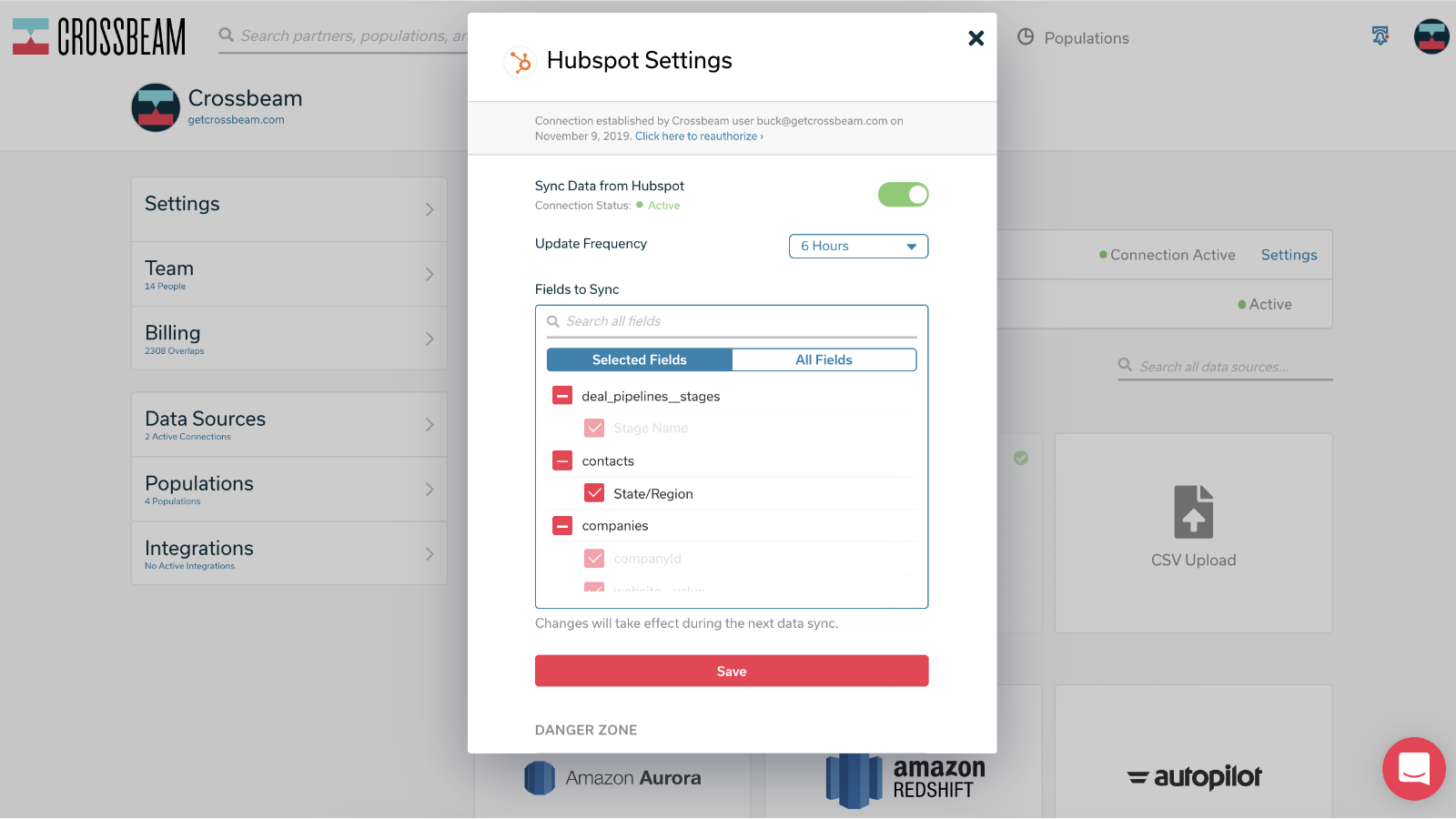The width and height of the screenshot is (1456, 819).
Task: Open Settings link beside Connection Active
Action: [1289, 255]
